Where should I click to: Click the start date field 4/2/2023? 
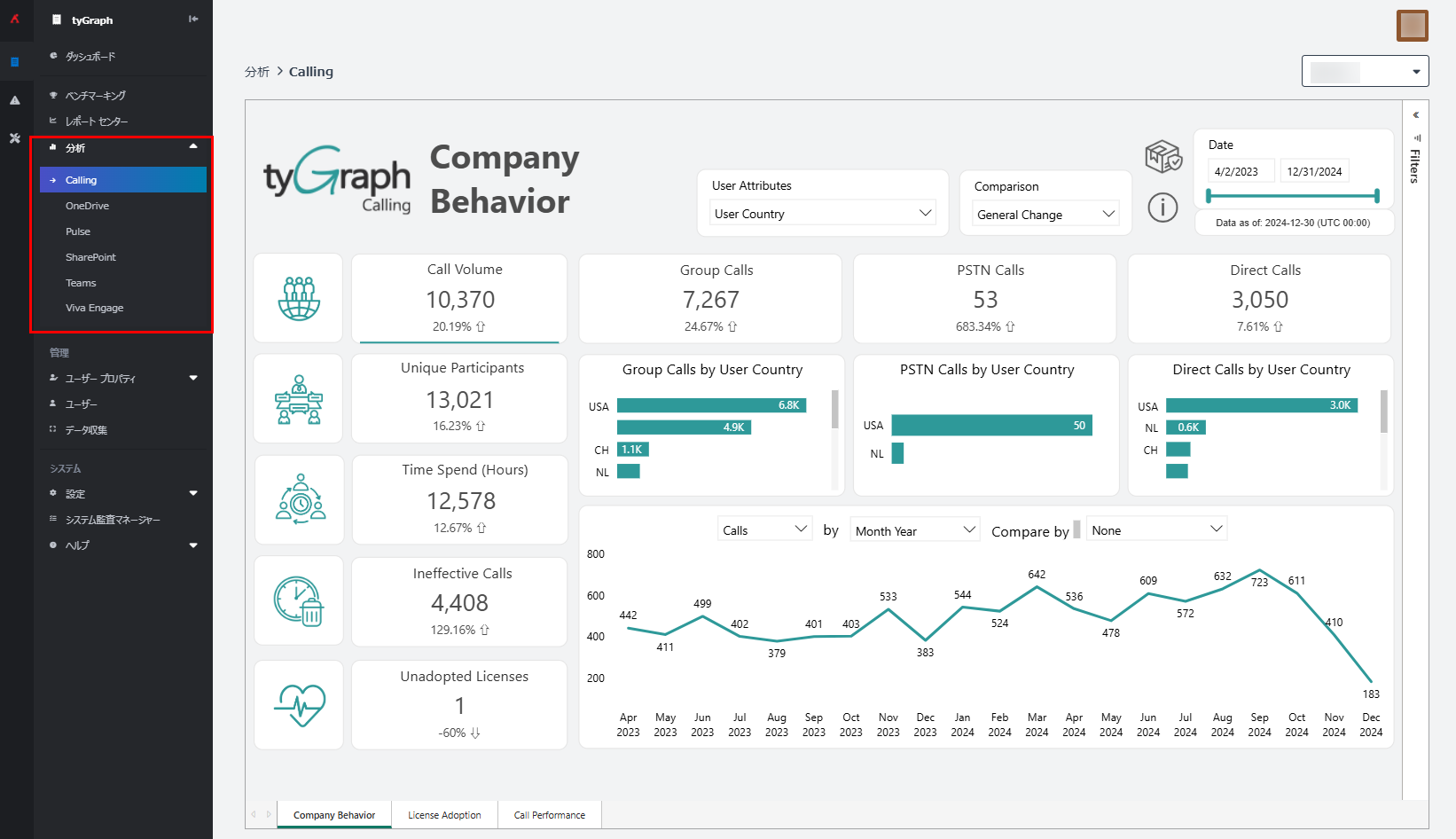1241,171
